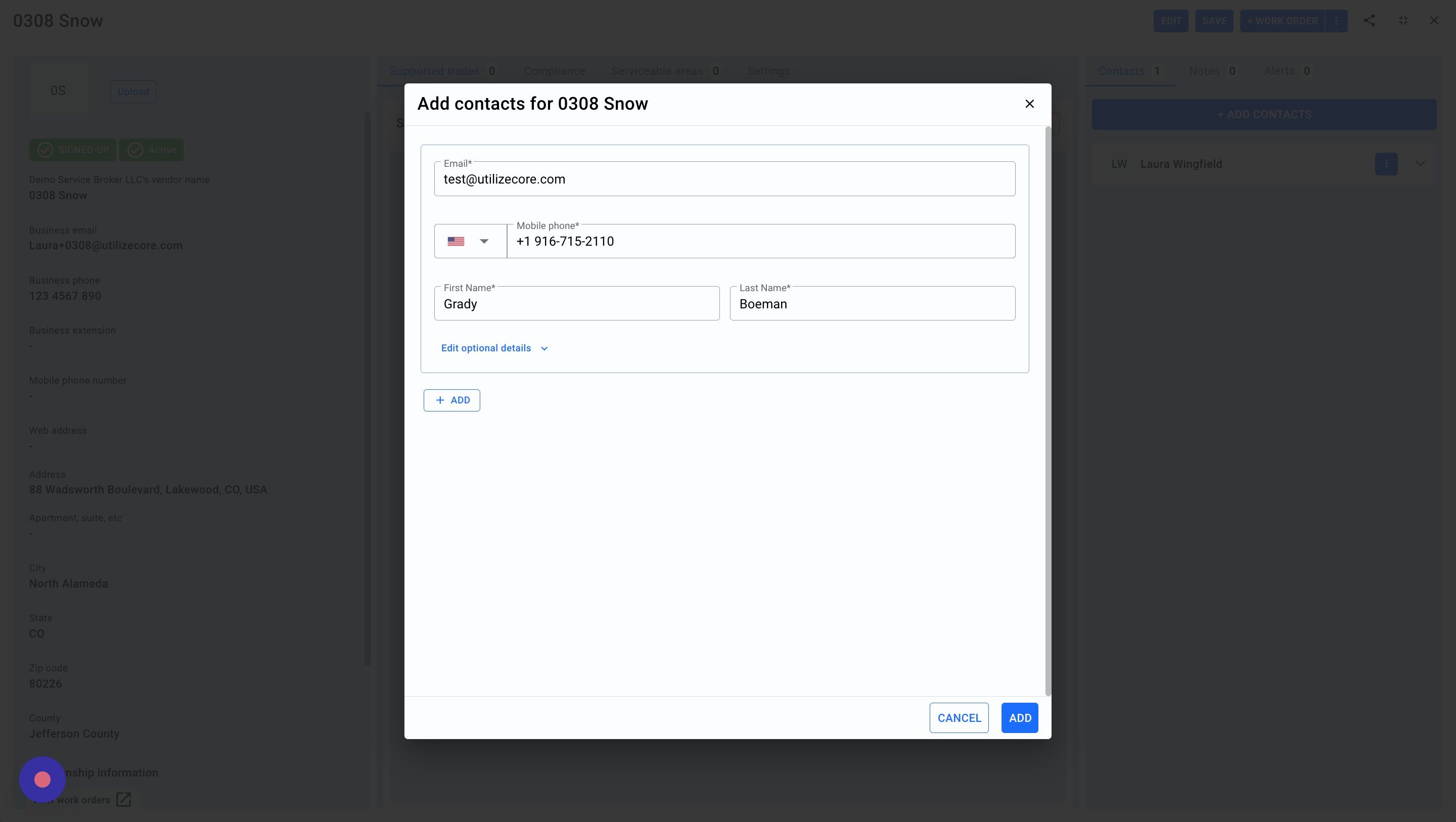Screen dimensions: 1456x822
Task: Click the First Name field with Grady
Action: 576,304
